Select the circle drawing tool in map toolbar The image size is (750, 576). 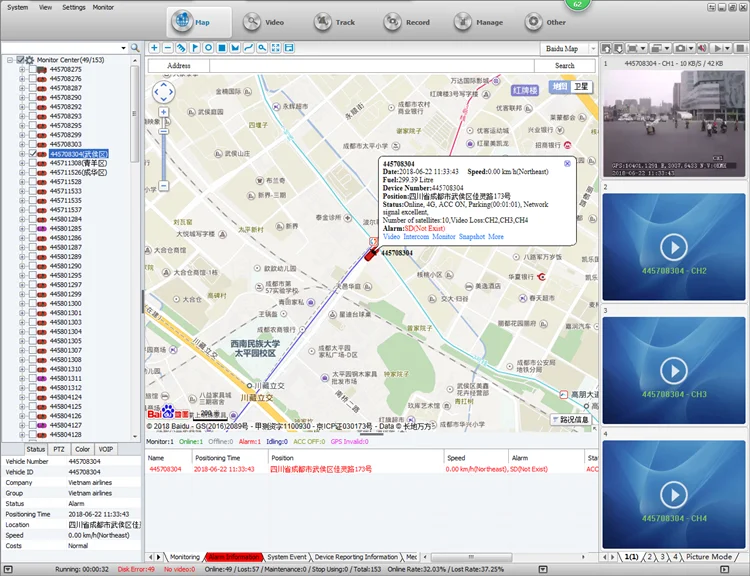[208, 48]
